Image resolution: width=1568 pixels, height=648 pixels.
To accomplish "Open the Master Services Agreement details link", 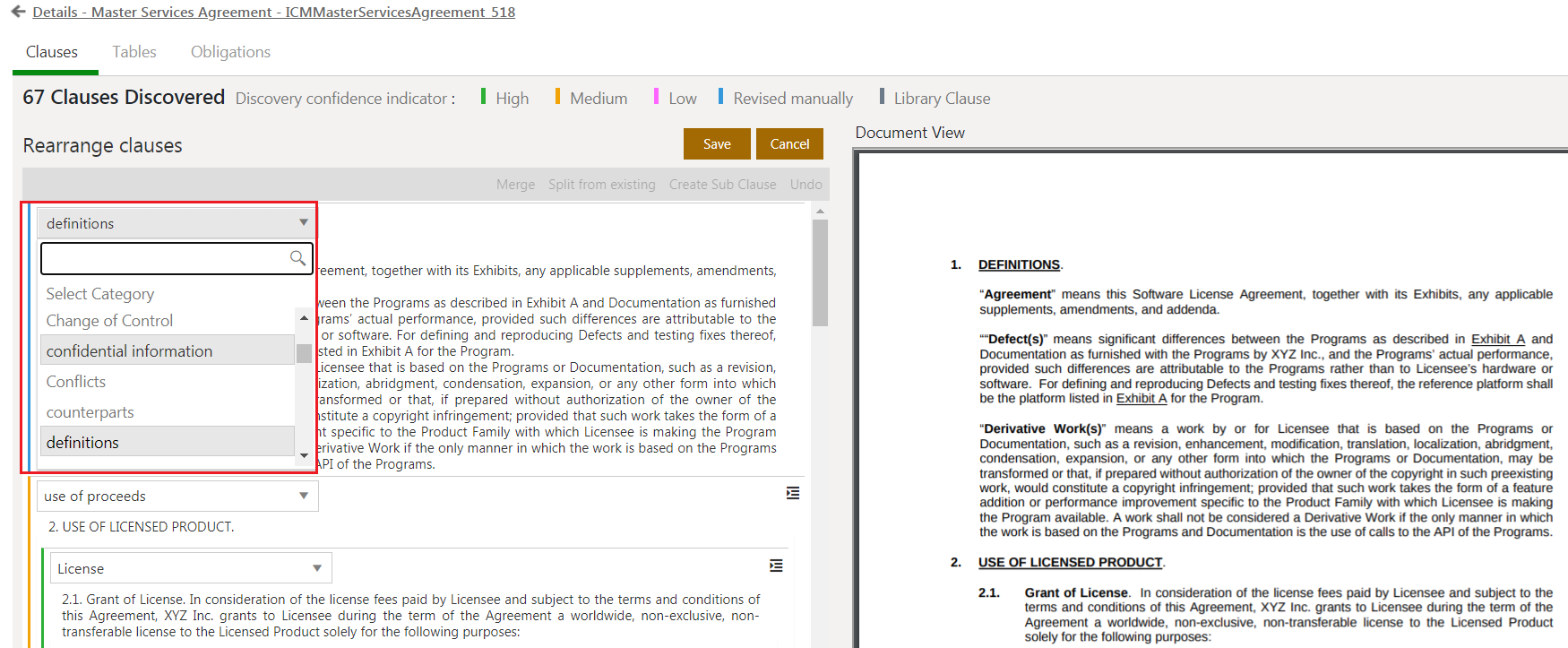I will coord(273,12).
